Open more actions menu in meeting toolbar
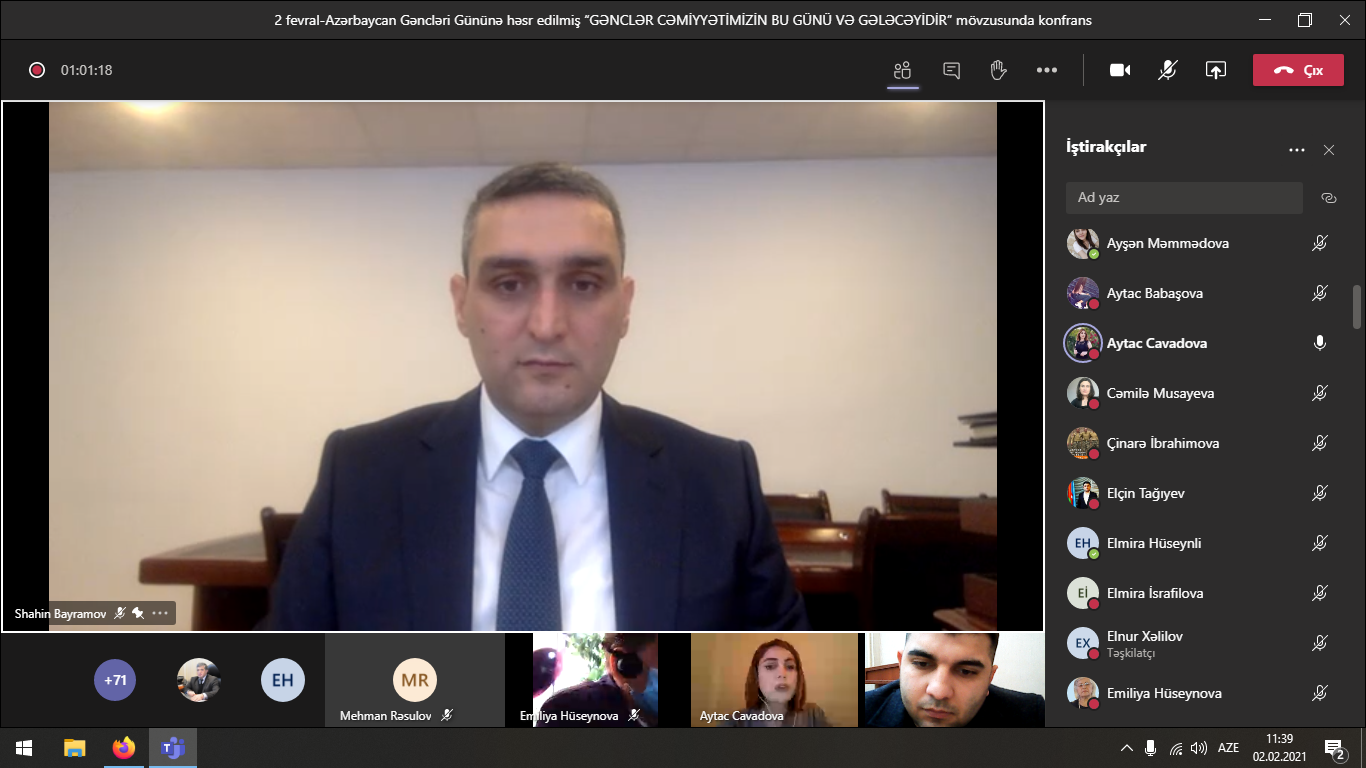 (x=1046, y=70)
